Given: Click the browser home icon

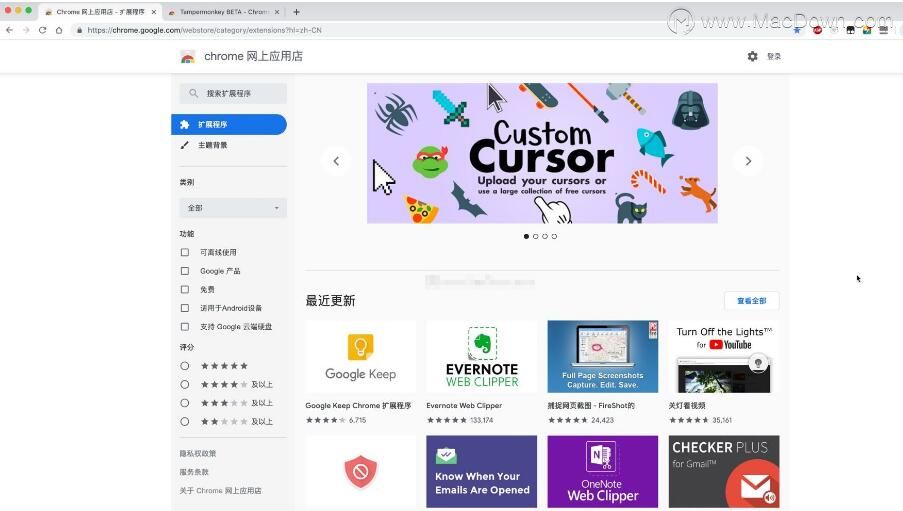Looking at the screenshot, I should 59,30.
